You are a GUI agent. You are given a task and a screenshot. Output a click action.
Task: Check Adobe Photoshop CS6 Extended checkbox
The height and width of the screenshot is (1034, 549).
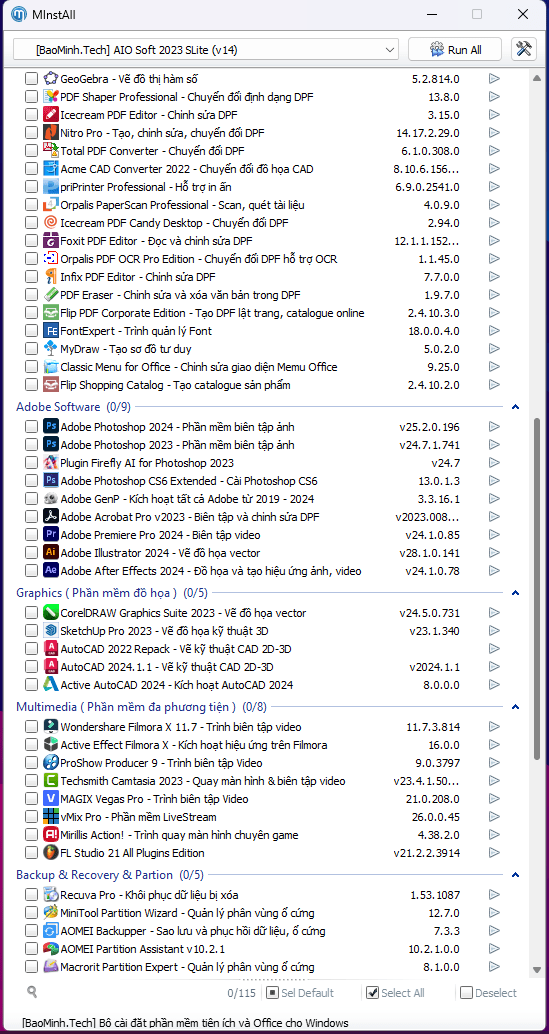coord(32,481)
